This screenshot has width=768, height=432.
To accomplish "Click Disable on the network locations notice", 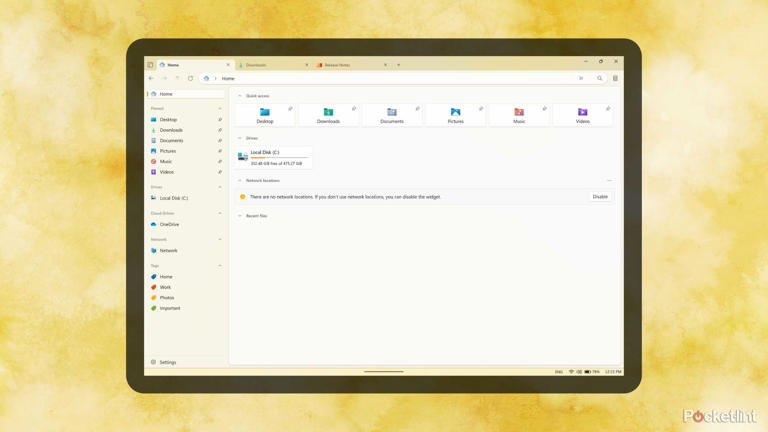I will [600, 197].
